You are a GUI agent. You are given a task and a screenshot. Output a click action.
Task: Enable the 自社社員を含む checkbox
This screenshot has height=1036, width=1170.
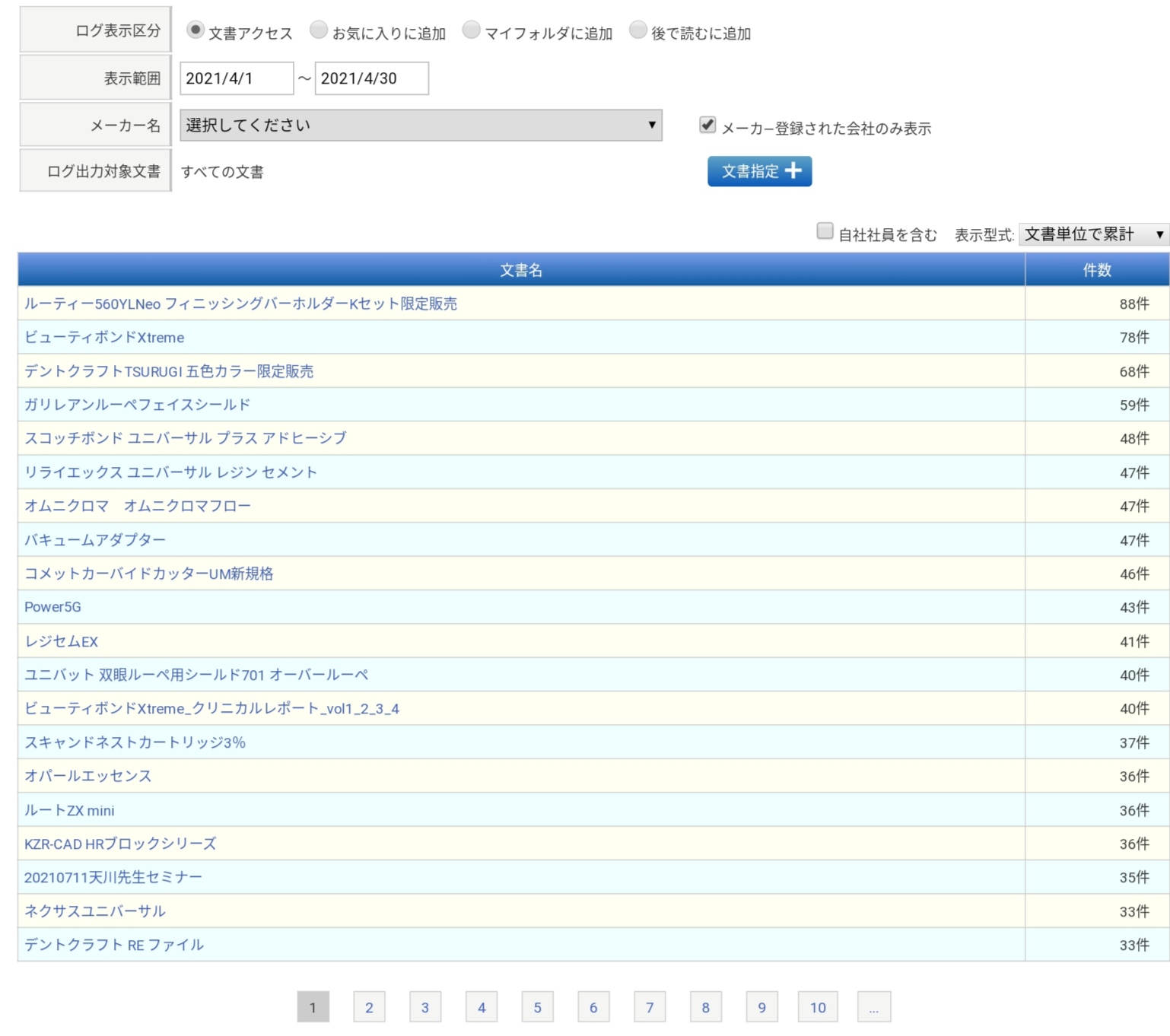tap(825, 230)
